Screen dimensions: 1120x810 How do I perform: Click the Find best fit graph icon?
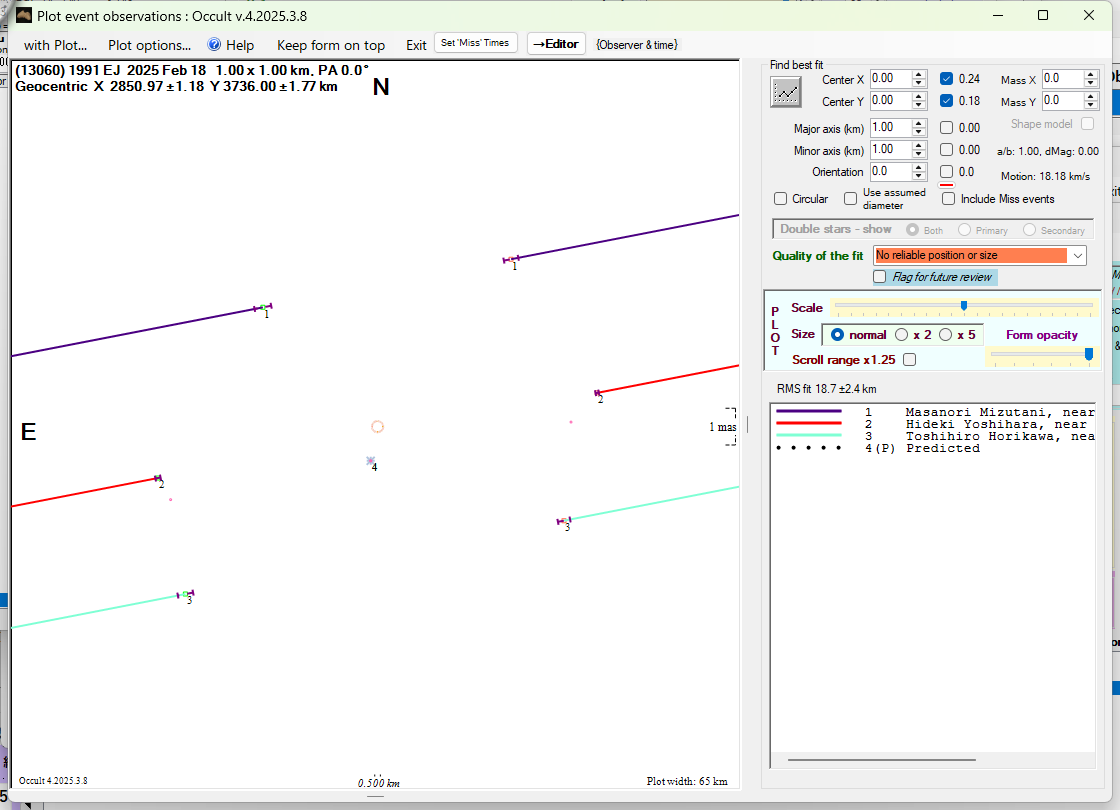pos(787,92)
